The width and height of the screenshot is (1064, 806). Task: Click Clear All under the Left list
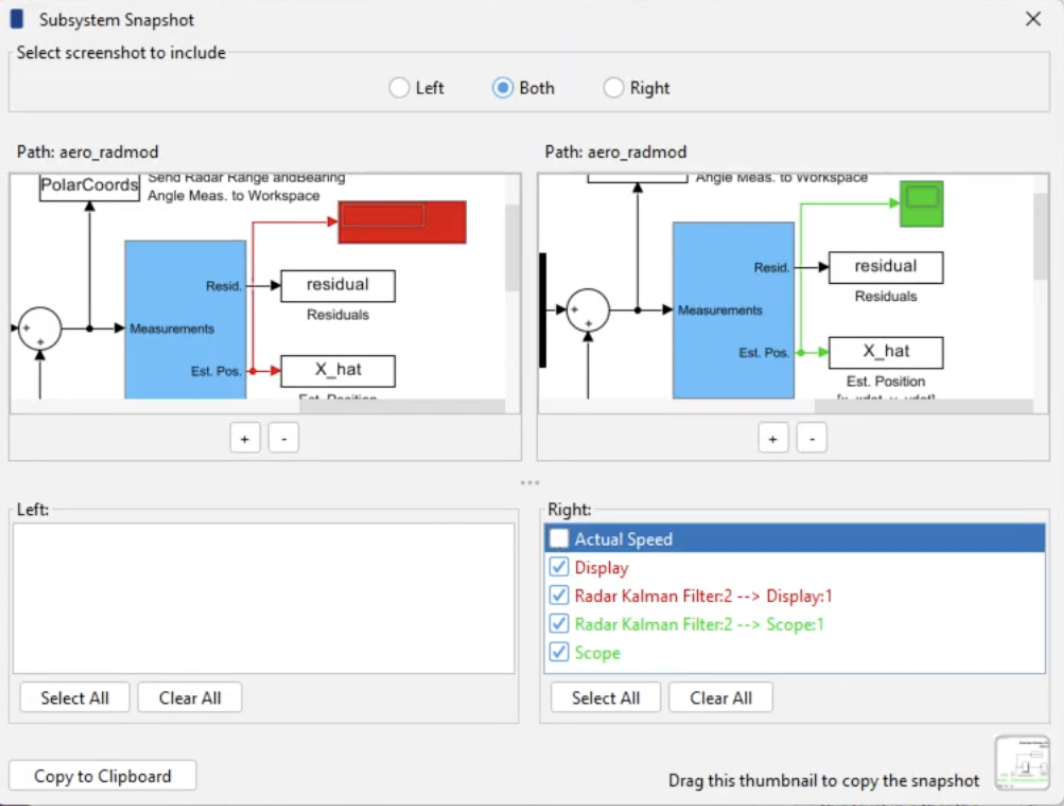189,697
